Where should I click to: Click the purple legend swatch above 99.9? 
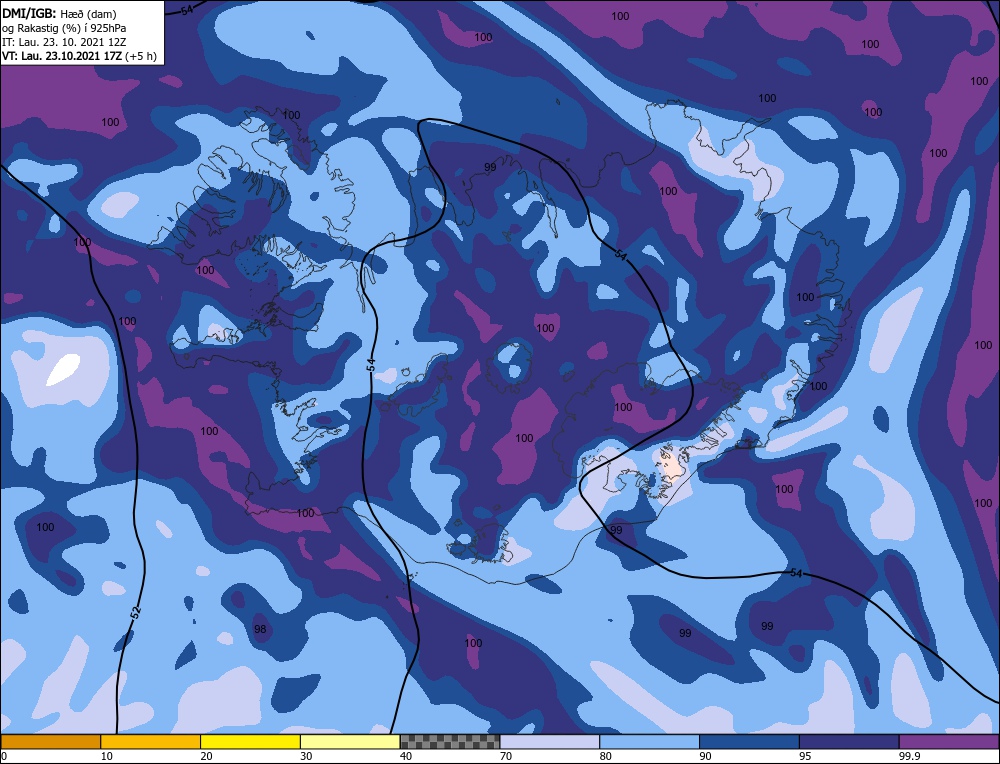point(949,742)
